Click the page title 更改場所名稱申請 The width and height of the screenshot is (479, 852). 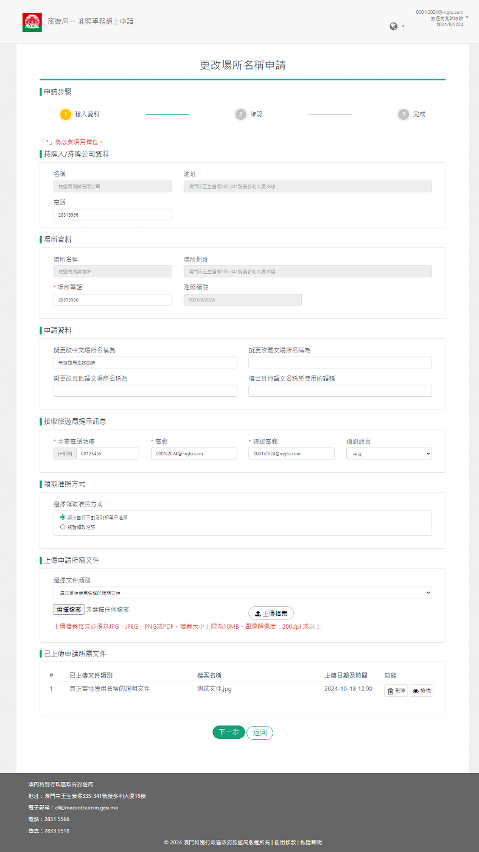coord(243,65)
